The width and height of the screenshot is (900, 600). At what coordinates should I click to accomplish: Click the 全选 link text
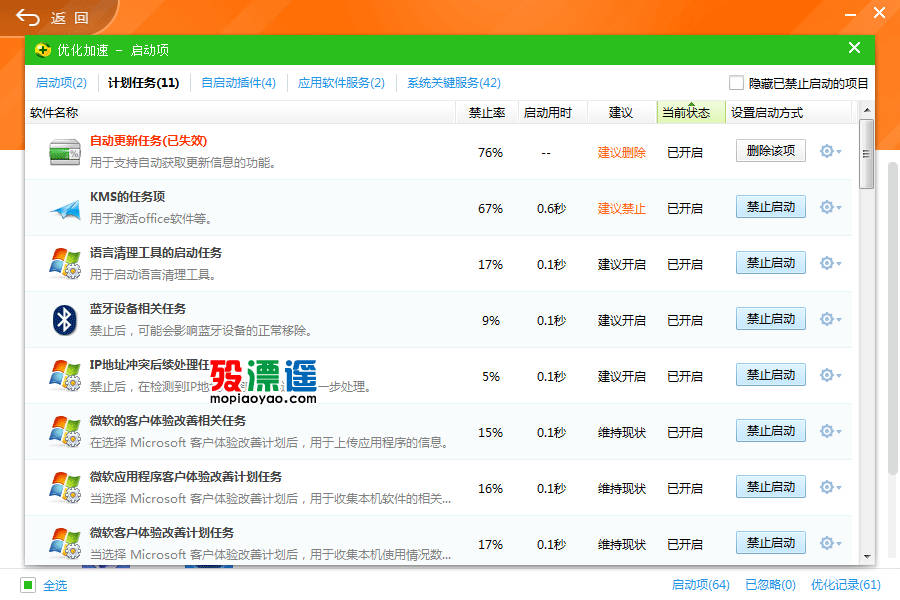(x=55, y=585)
